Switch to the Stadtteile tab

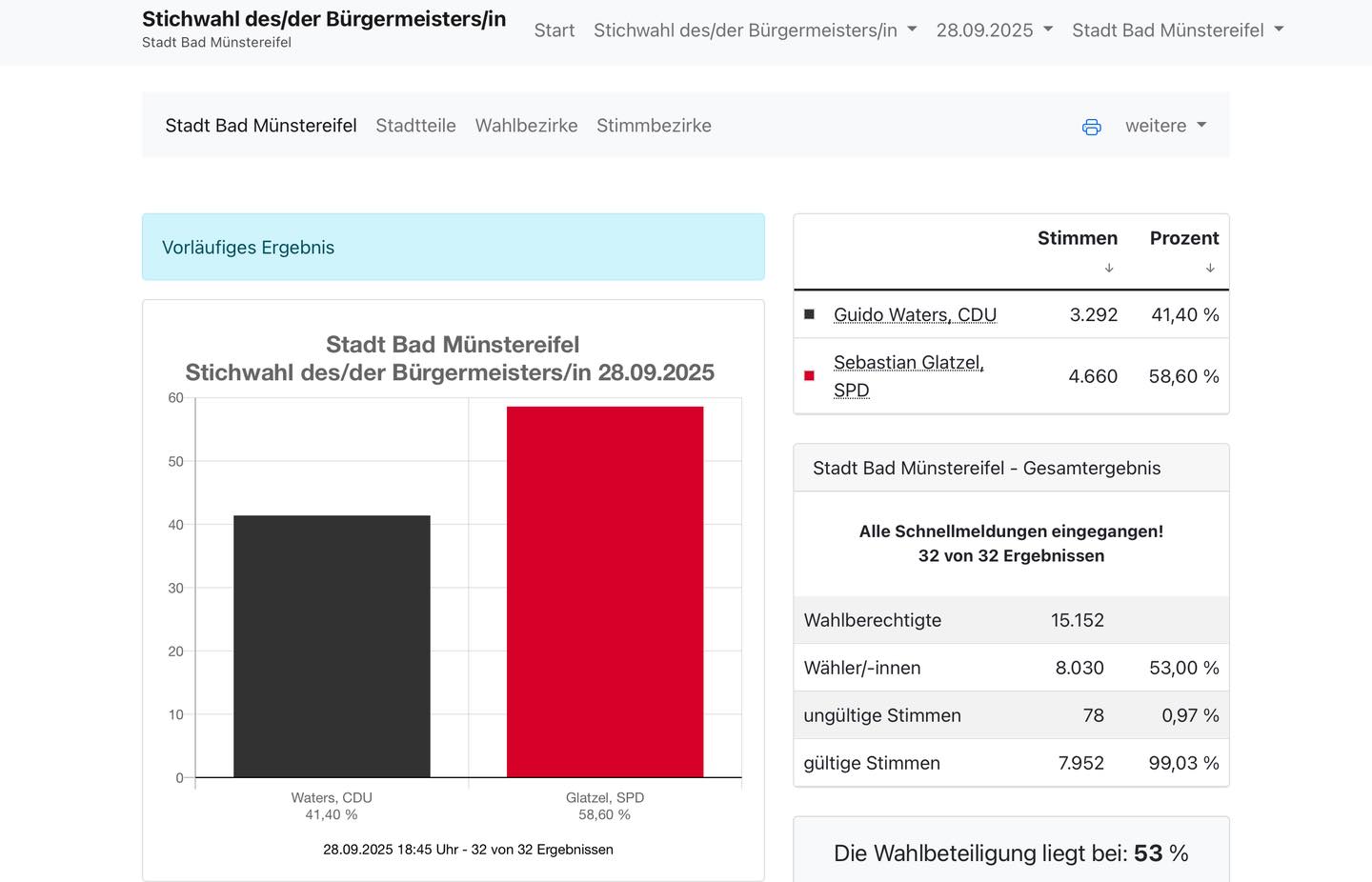(x=415, y=126)
